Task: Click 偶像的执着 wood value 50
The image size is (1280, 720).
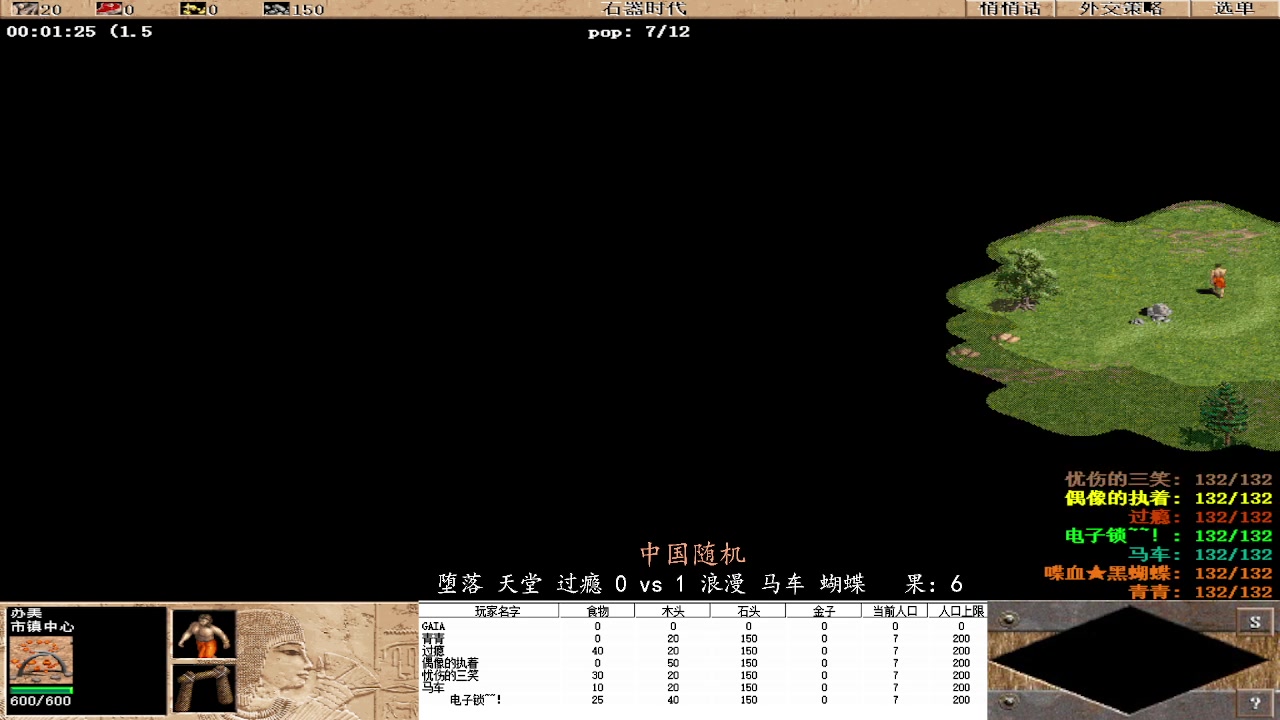Action: [673, 663]
